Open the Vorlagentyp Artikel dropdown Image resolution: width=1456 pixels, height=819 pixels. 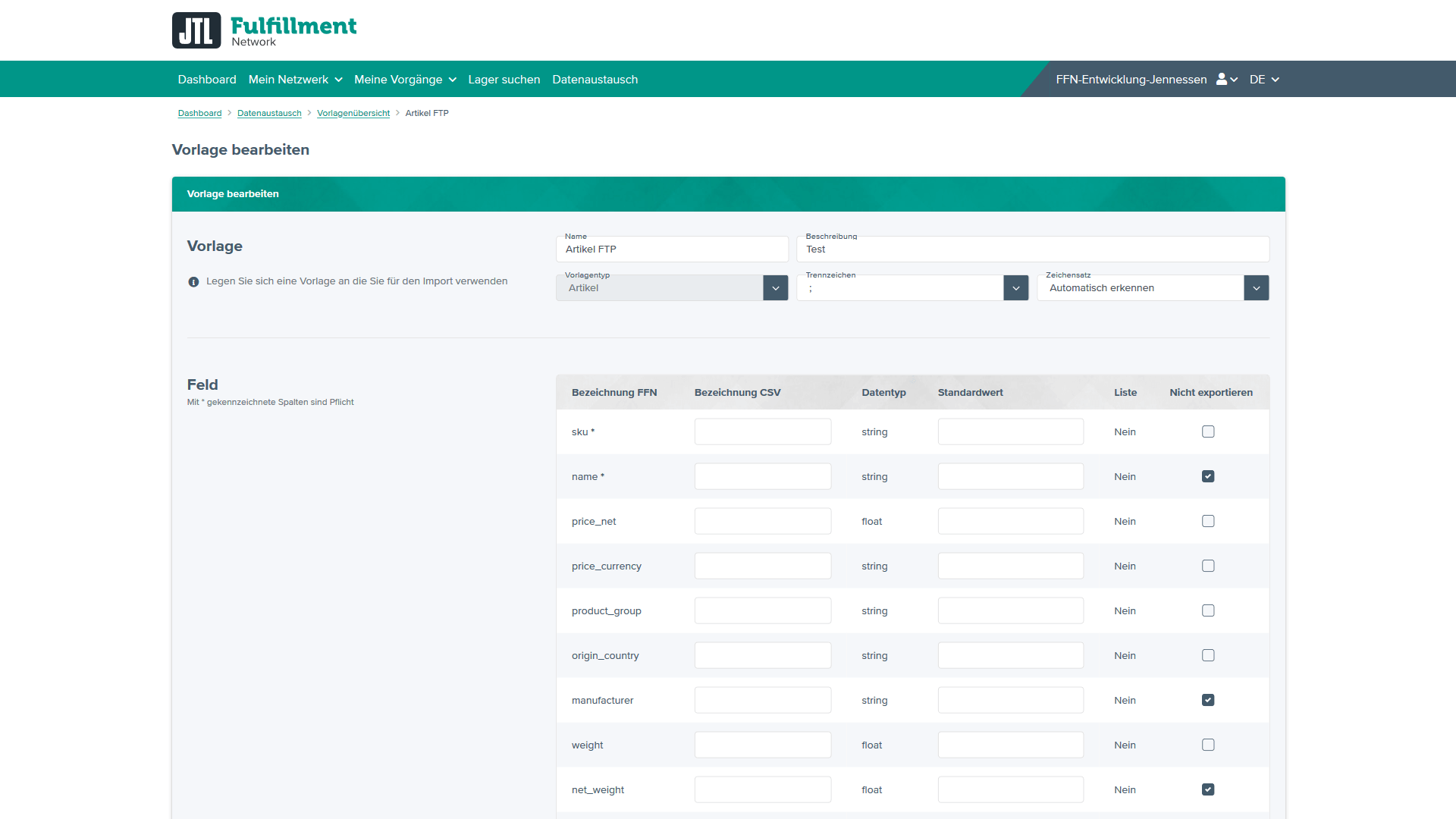tap(775, 288)
